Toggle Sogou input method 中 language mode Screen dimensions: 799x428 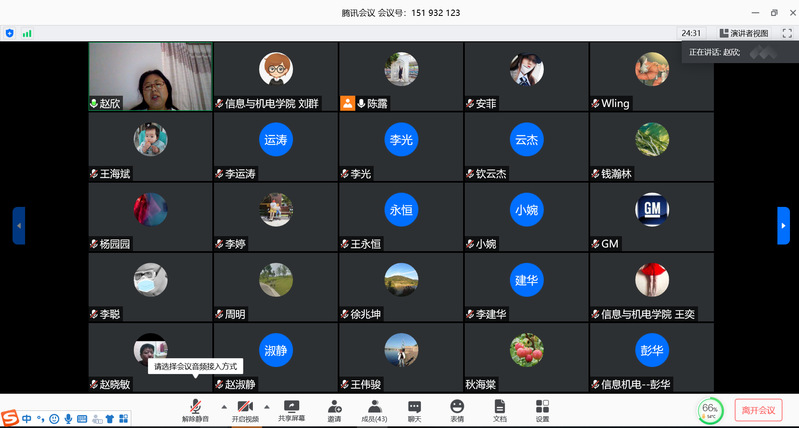click(x=27, y=418)
